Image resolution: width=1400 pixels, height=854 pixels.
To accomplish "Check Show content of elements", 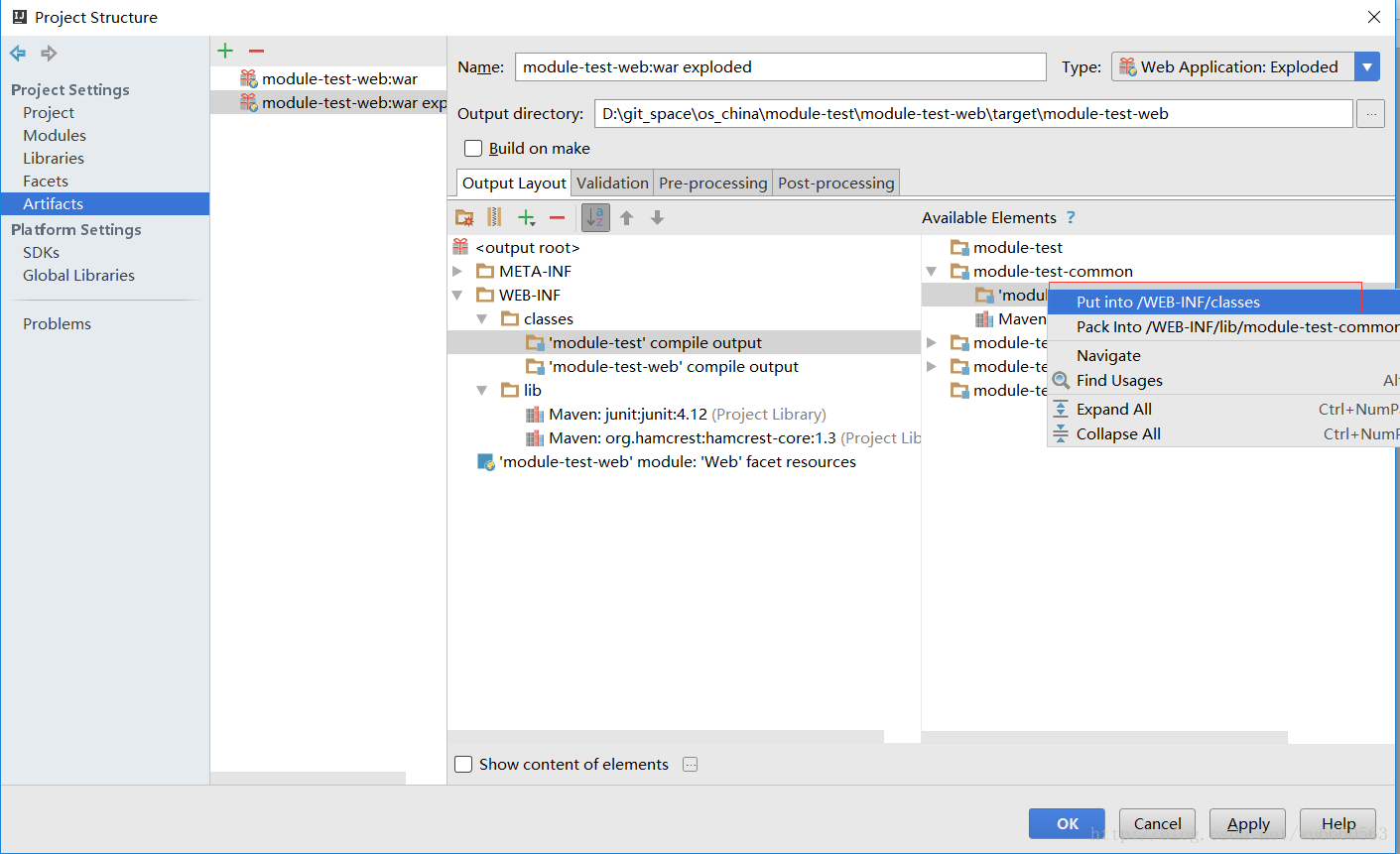I will pos(463,765).
